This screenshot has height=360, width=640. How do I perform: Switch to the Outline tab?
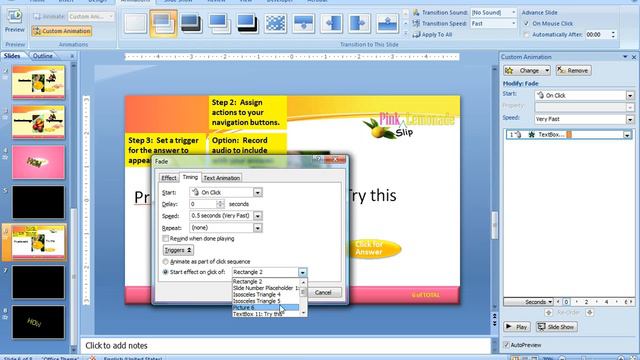pyautogui.click(x=43, y=56)
